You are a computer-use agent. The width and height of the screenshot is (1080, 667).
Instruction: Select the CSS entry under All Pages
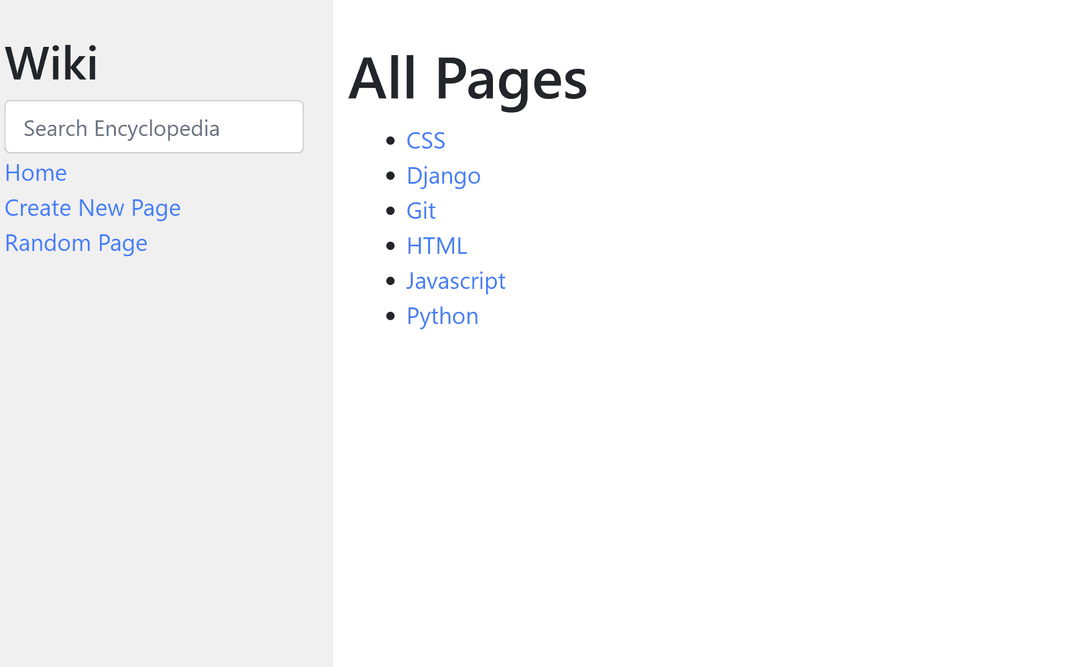tap(426, 141)
